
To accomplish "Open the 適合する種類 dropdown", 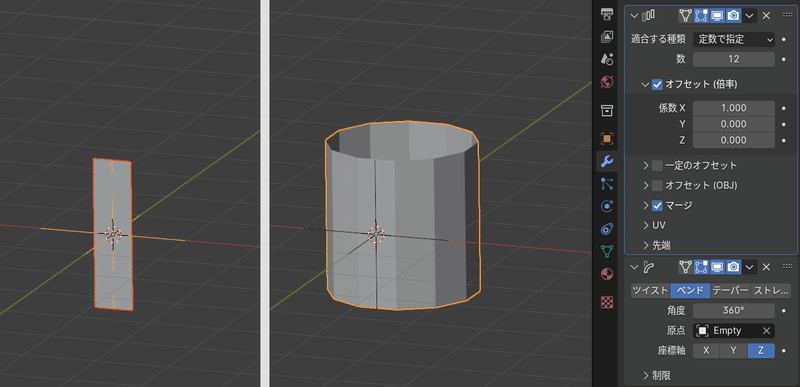I will [734, 39].
